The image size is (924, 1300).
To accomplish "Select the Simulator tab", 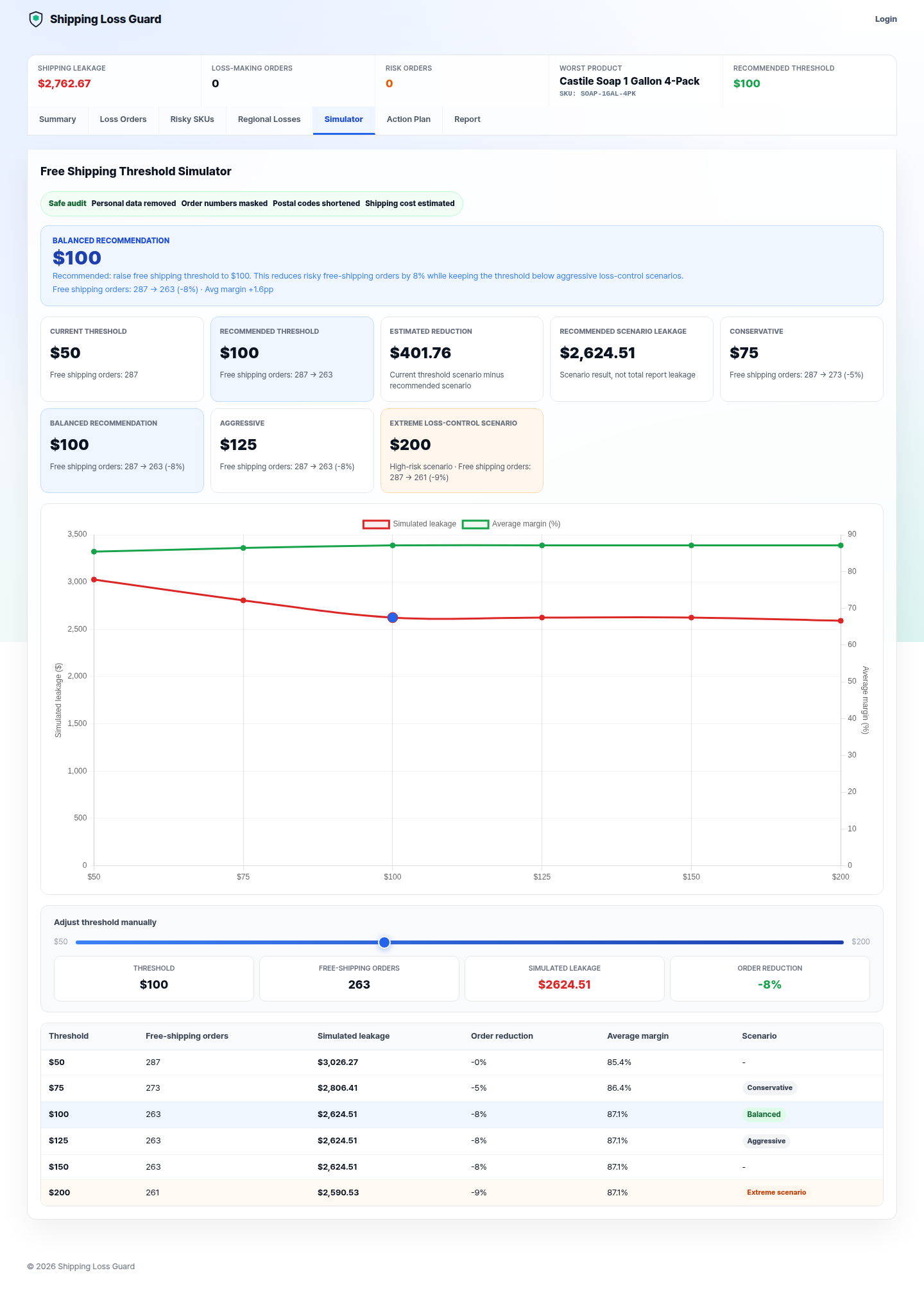I will pos(344,119).
